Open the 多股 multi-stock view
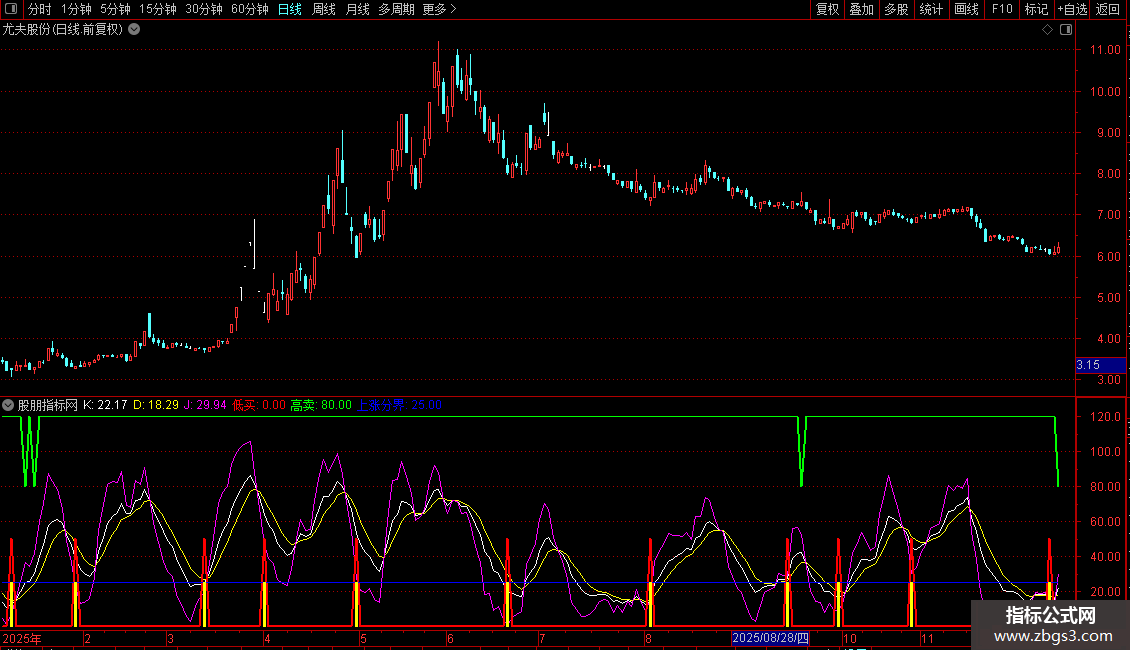Screen dimensions: 1130x650 pyautogui.click(x=896, y=10)
